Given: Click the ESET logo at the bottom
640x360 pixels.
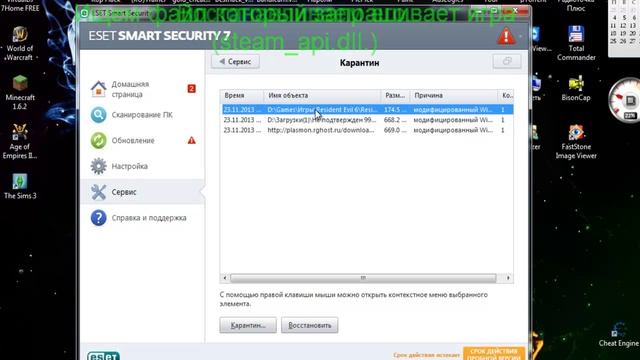Looking at the screenshot, I should 103,356.
